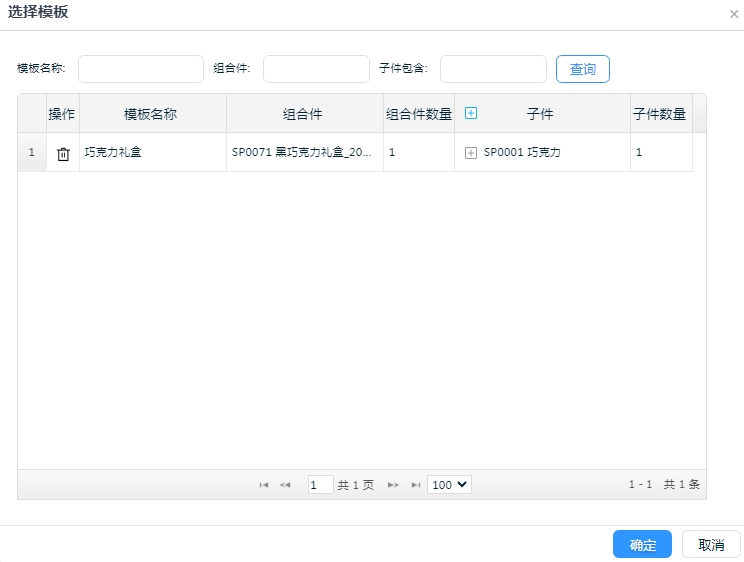Click the 查询 search button
Image resolution: width=744 pixels, height=562 pixels.
pos(583,69)
